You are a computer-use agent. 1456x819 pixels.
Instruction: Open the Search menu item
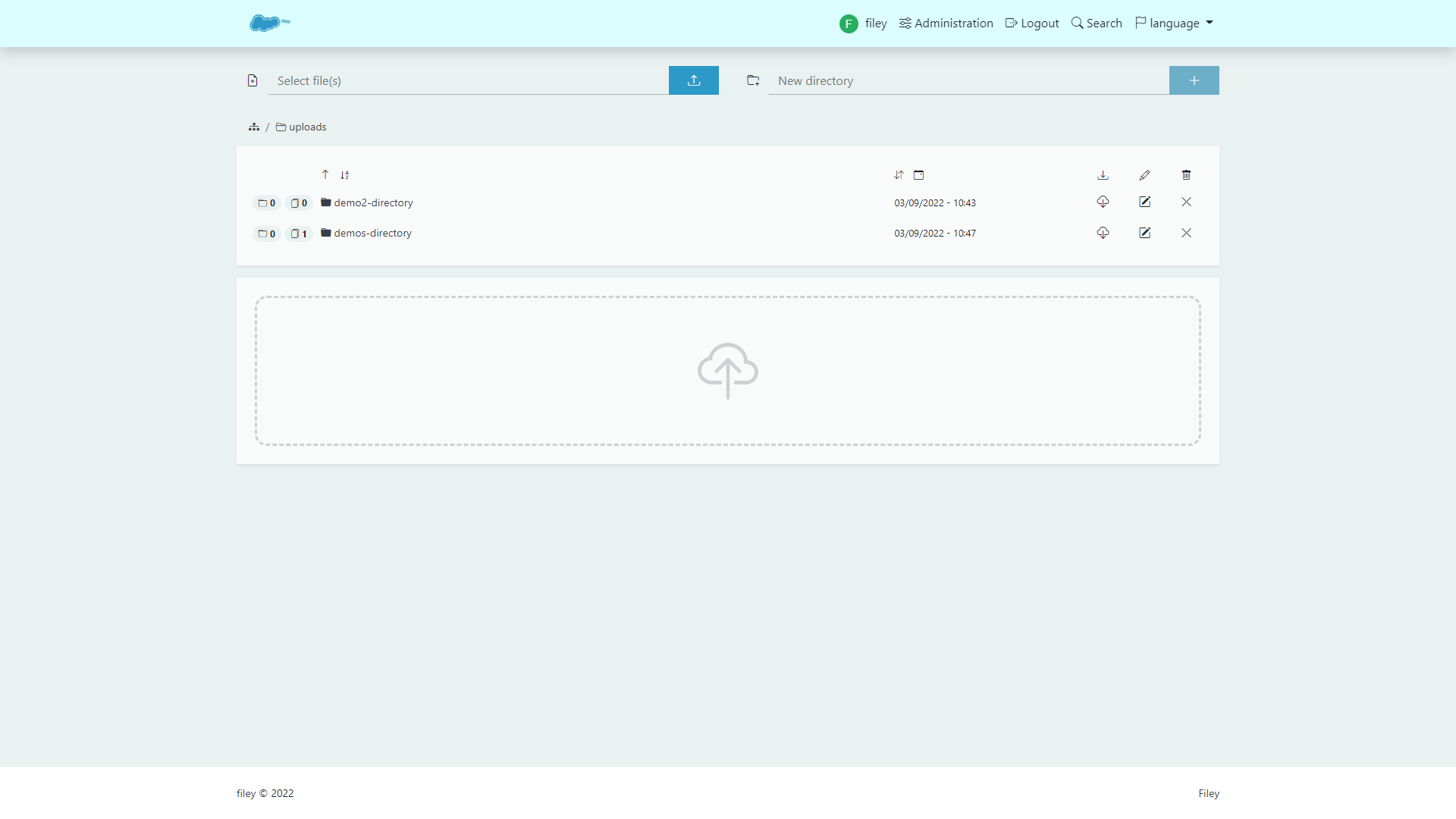coord(1096,23)
